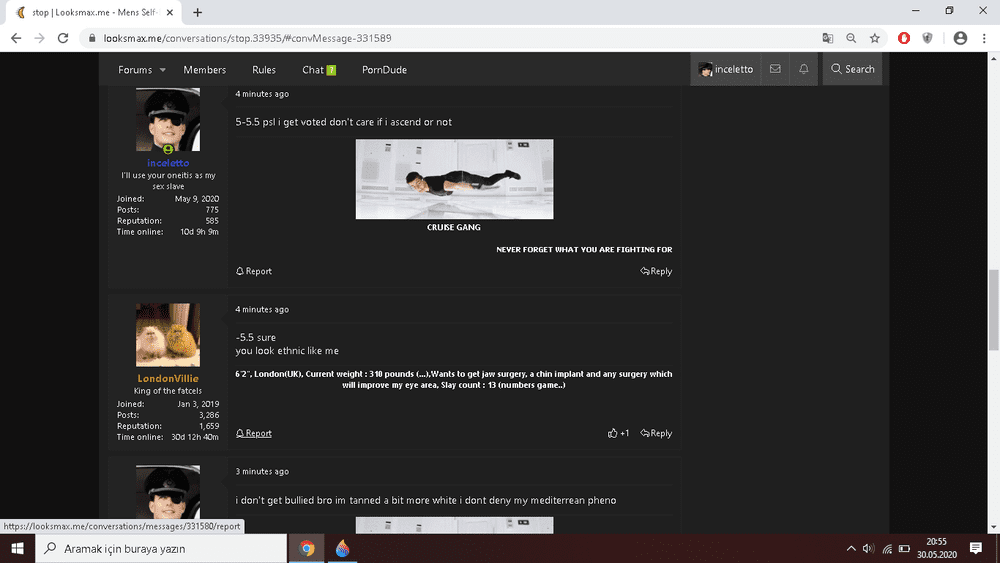Open the Rules page

coord(264,70)
